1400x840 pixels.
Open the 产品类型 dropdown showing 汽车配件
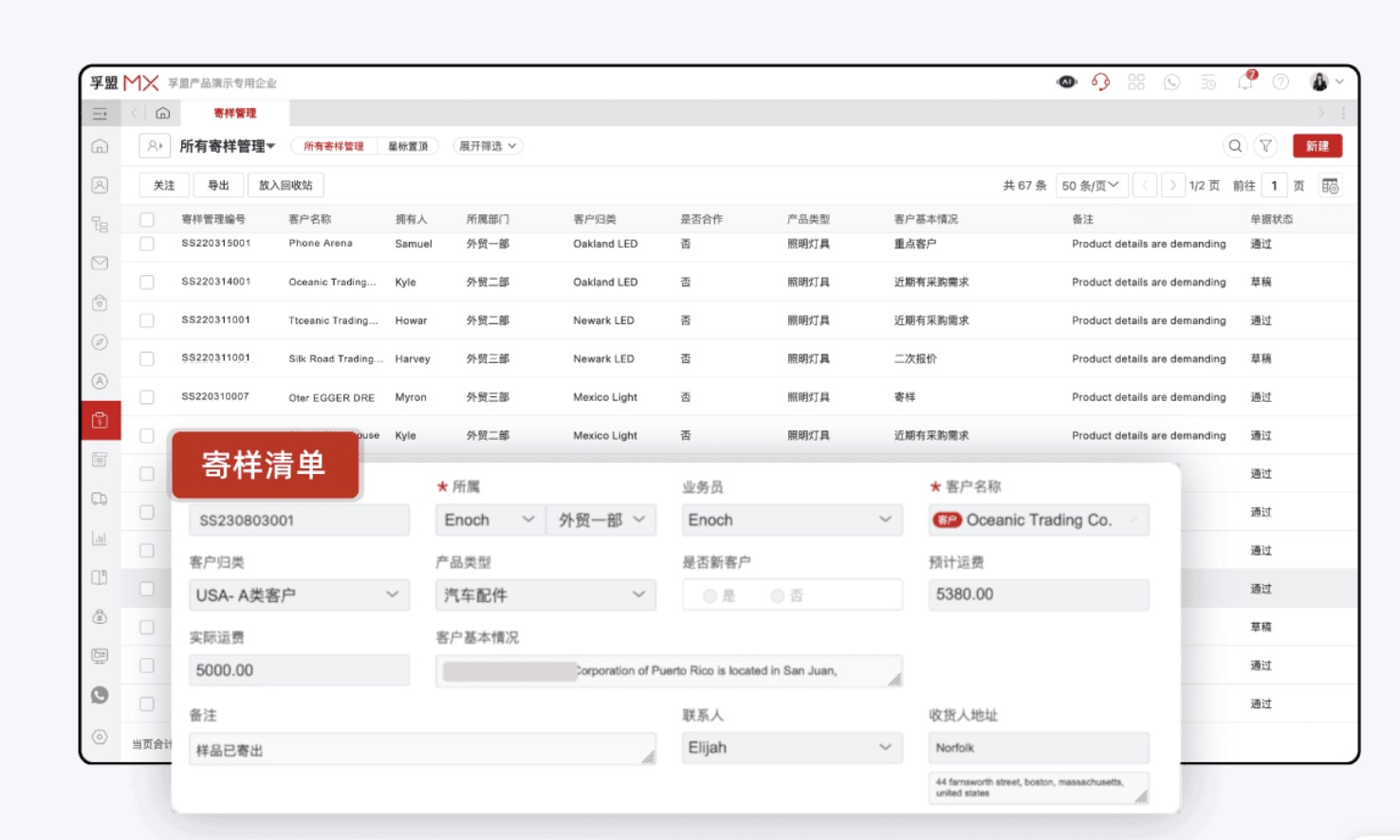point(545,594)
